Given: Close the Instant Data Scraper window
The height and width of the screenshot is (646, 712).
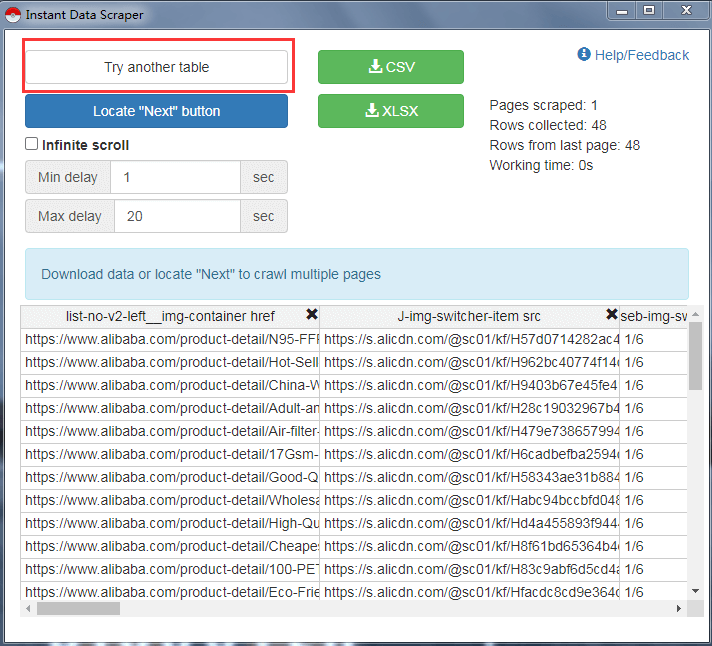Looking at the screenshot, I should (x=686, y=11).
